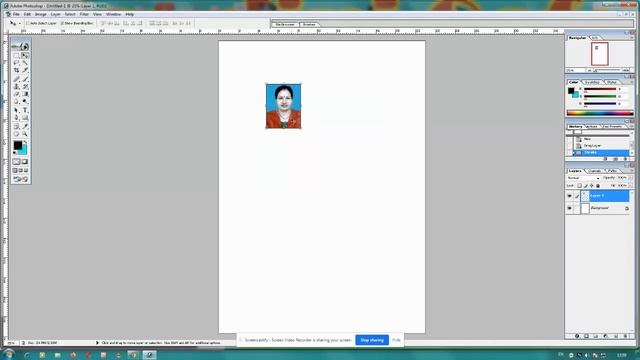Select the Slice tool
640x360 pixels.
[25, 70]
